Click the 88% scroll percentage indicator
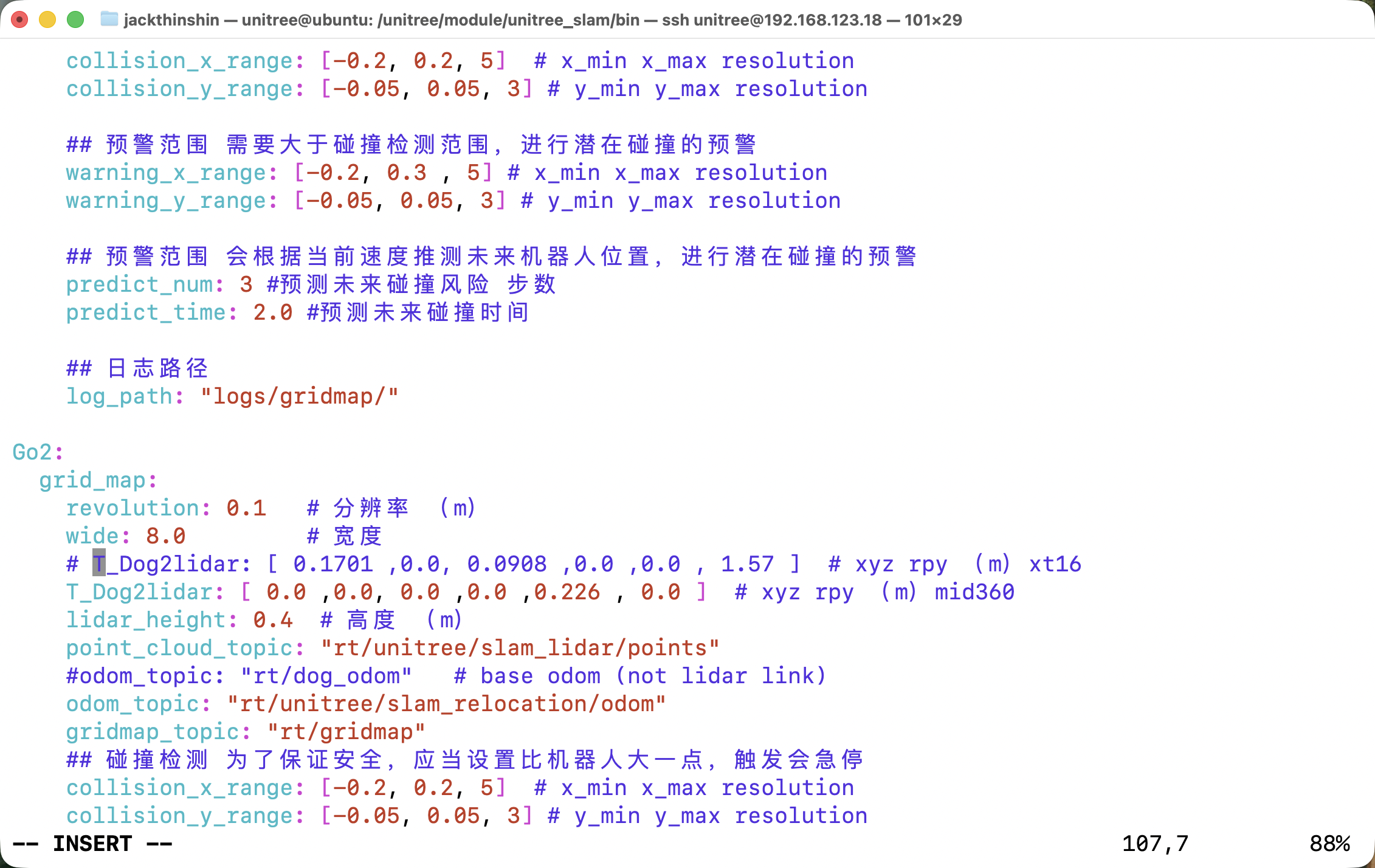 point(1335,843)
